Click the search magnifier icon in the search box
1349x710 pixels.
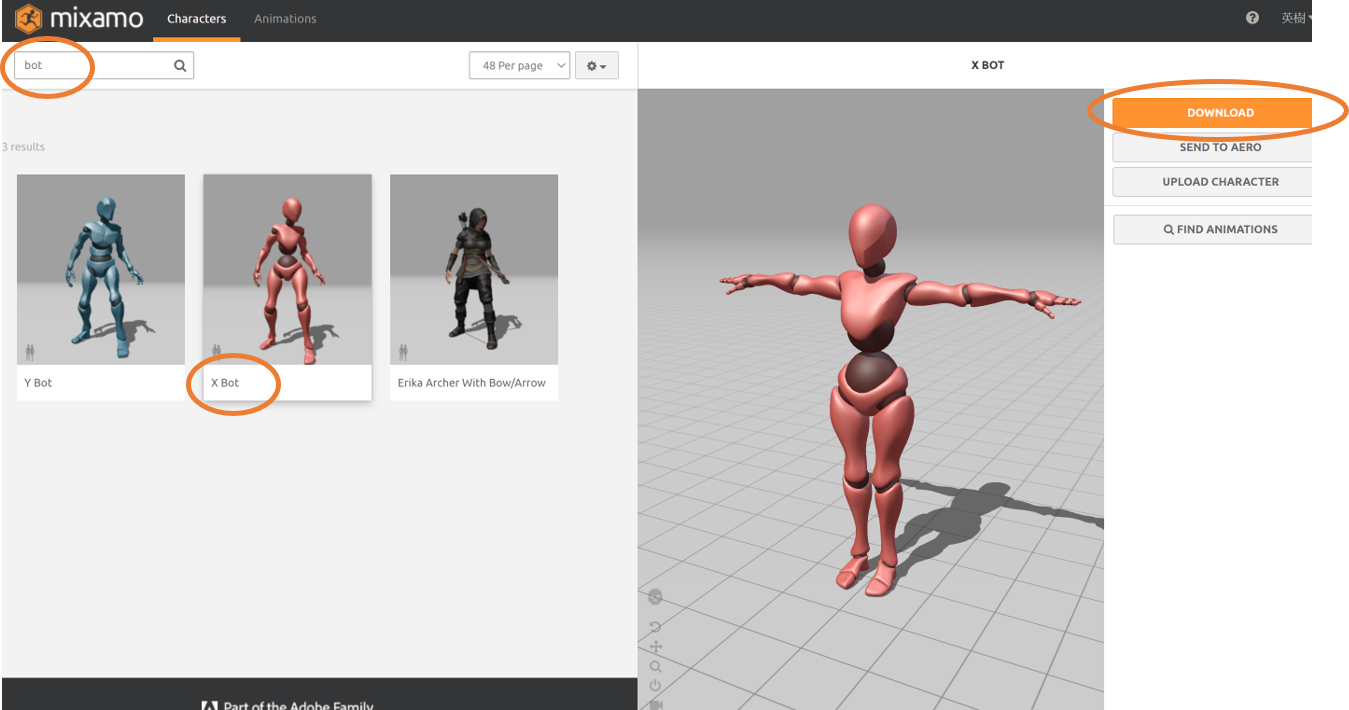[180, 66]
